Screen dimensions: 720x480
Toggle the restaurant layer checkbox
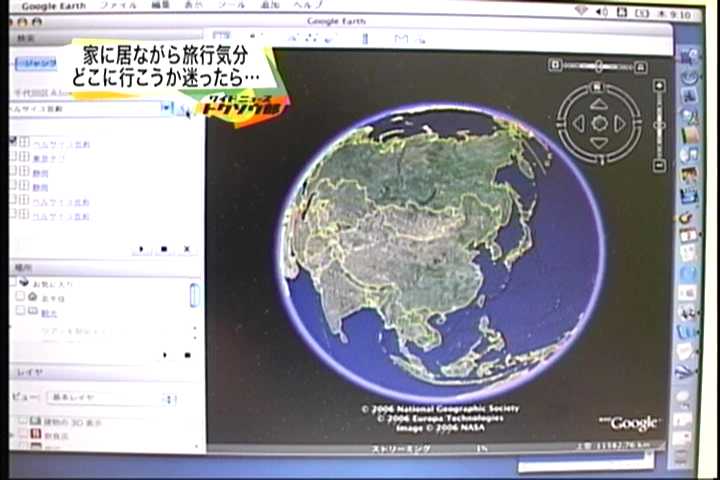(22, 433)
